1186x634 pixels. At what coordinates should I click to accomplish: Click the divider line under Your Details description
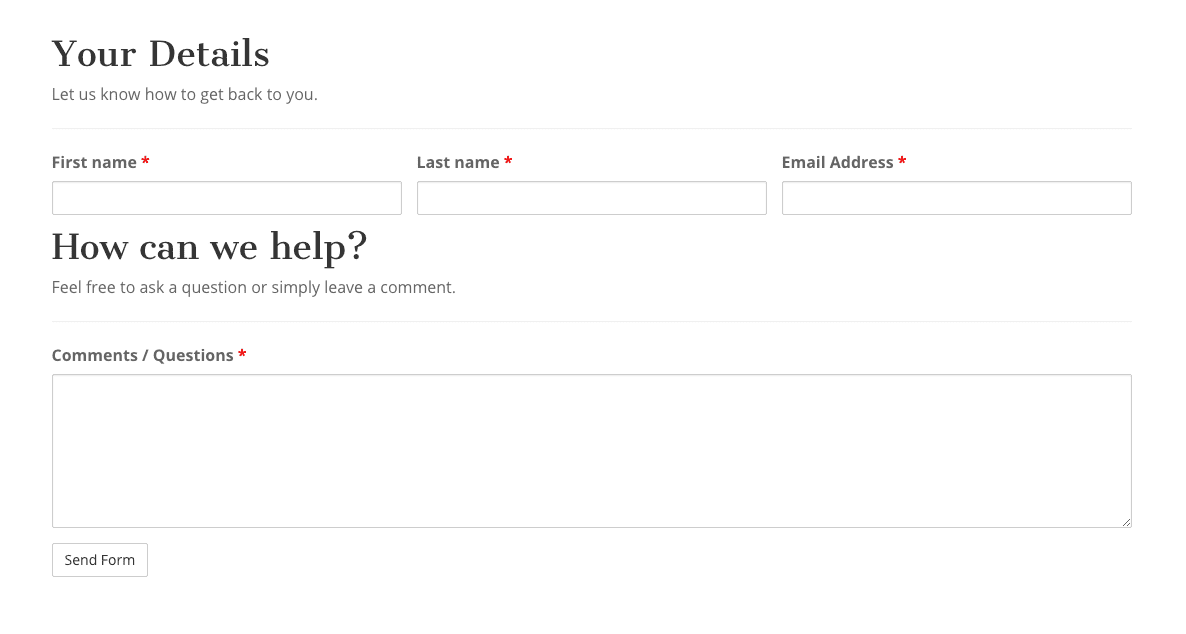tap(591, 129)
